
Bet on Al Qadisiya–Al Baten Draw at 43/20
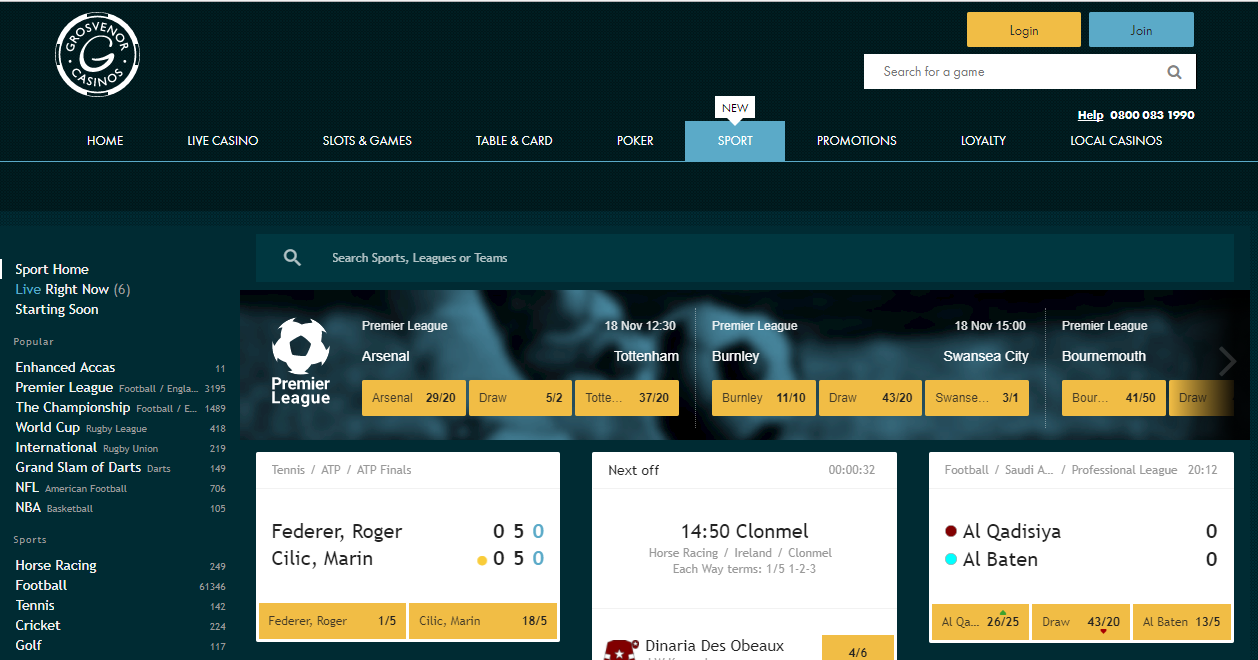[x=1081, y=622]
